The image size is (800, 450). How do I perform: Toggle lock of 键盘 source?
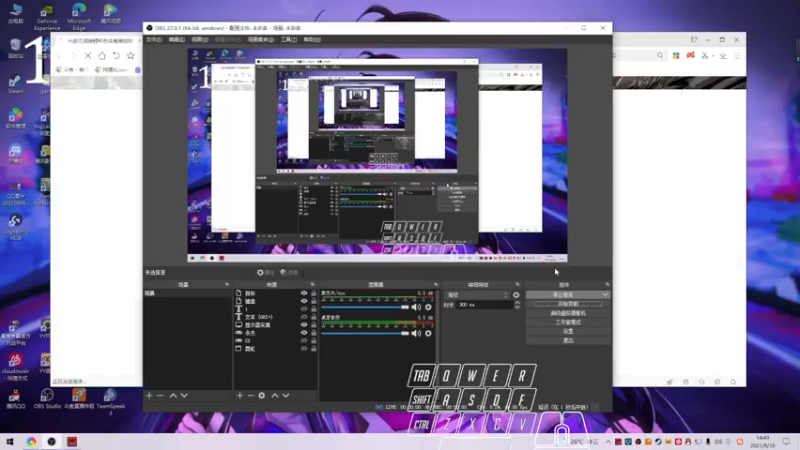313,301
